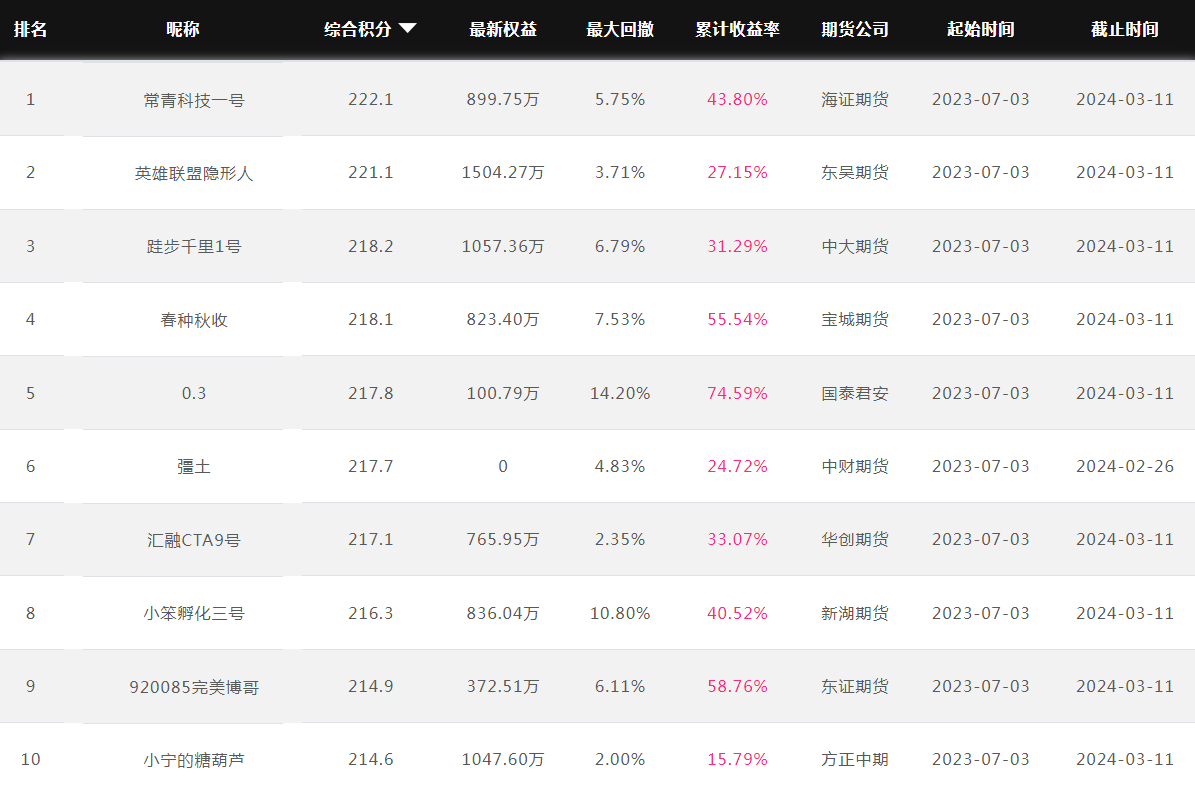Click the 期货公司 column header
Viewport: 1195px width, 792px height.
pos(855,29)
